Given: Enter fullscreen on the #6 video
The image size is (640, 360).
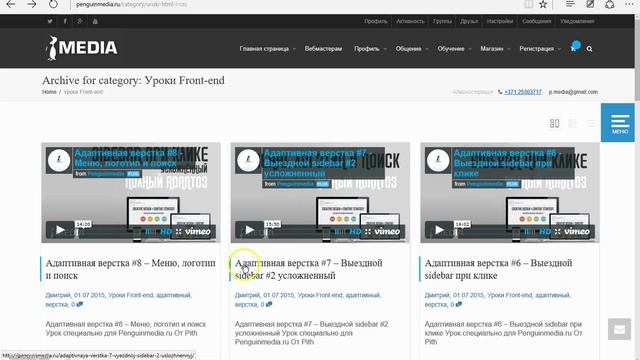Looking at the screenshot, I should click(558, 231).
